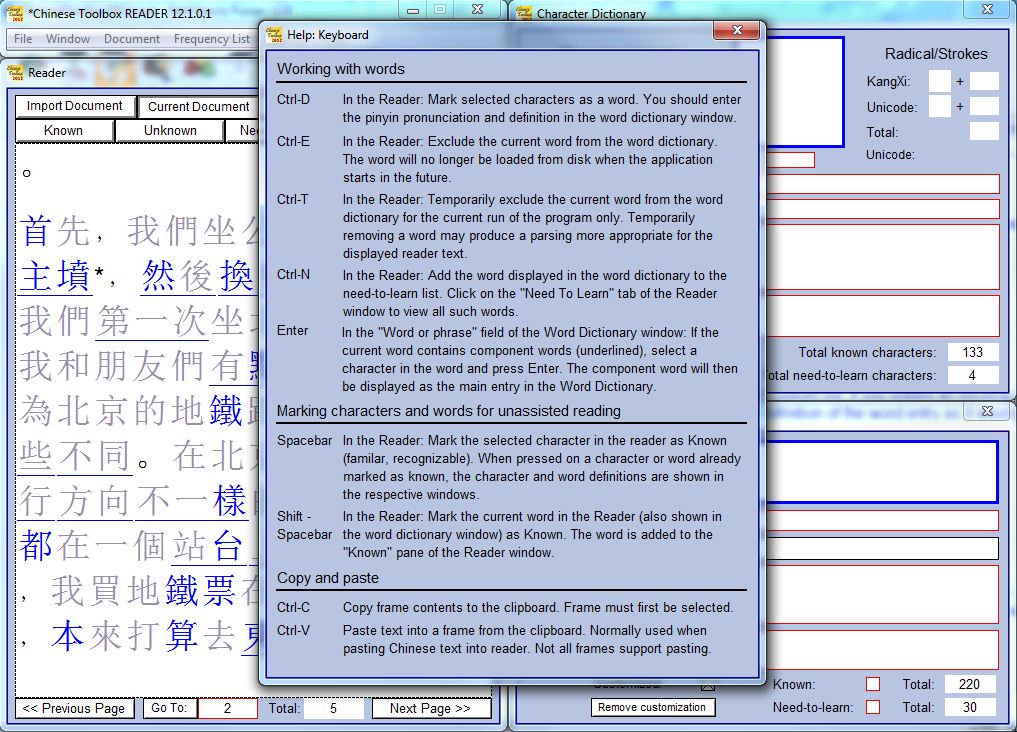Select the word 然後 in Reader text
The width and height of the screenshot is (1017, 732).
click(x=178, y=276)
